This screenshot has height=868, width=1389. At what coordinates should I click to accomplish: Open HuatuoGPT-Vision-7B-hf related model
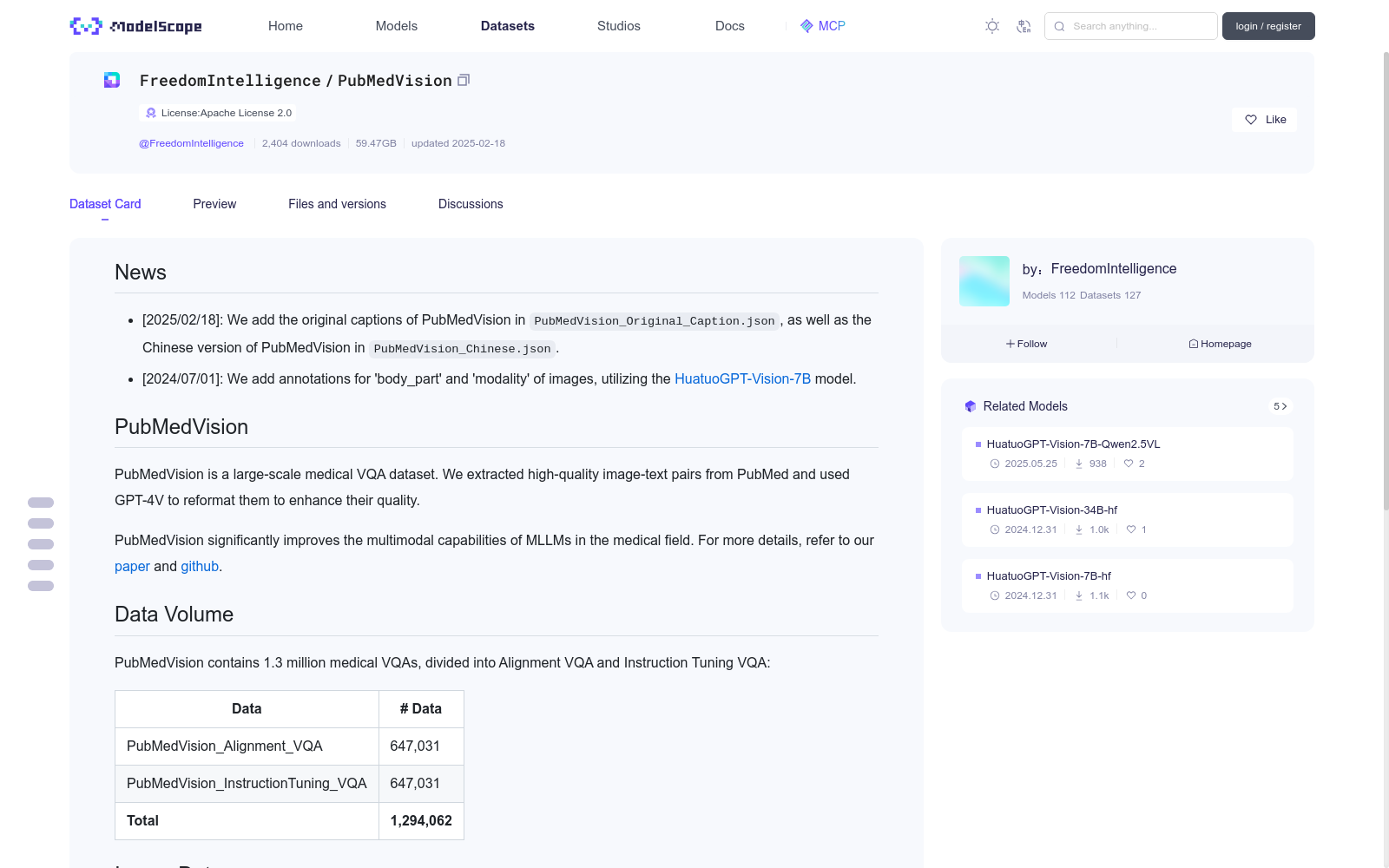coord(1127,586)
